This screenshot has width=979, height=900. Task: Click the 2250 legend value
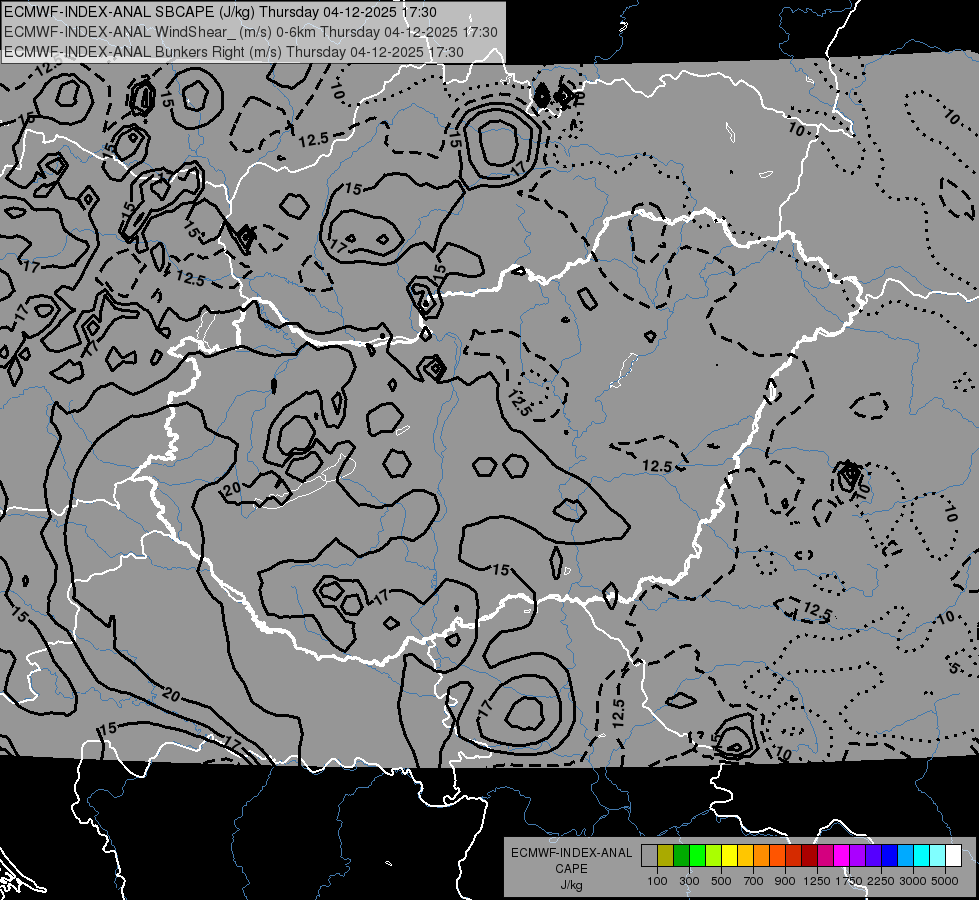tap(881, 881)
